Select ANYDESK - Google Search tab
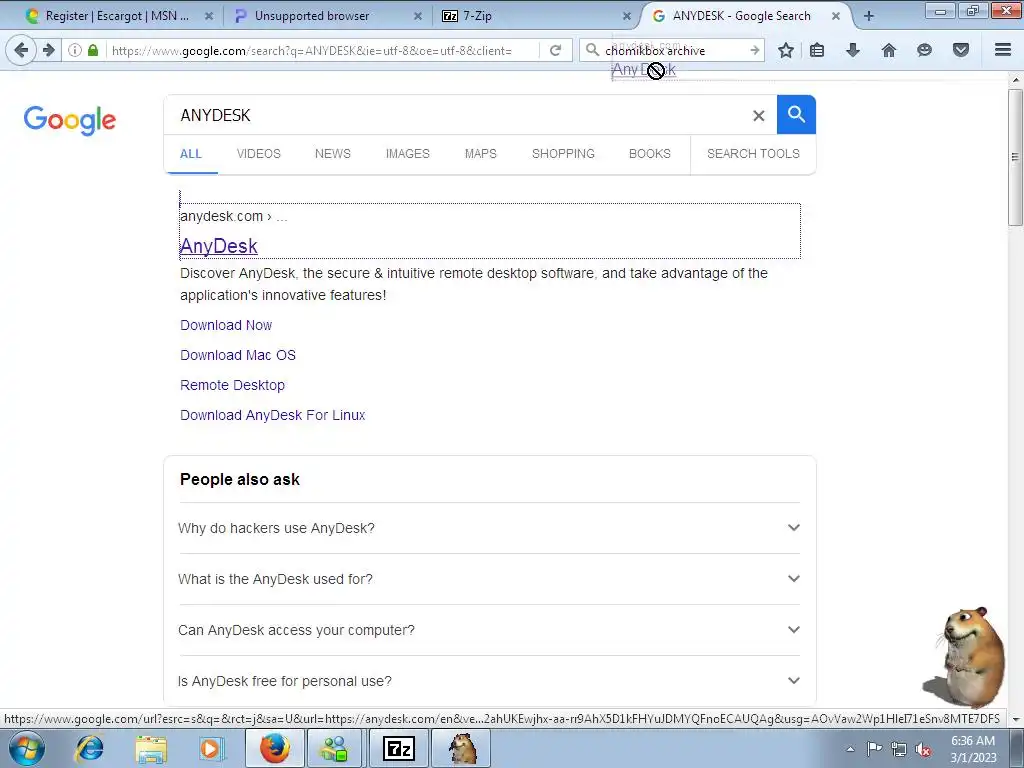1024x768 pixels. (741, 16)
